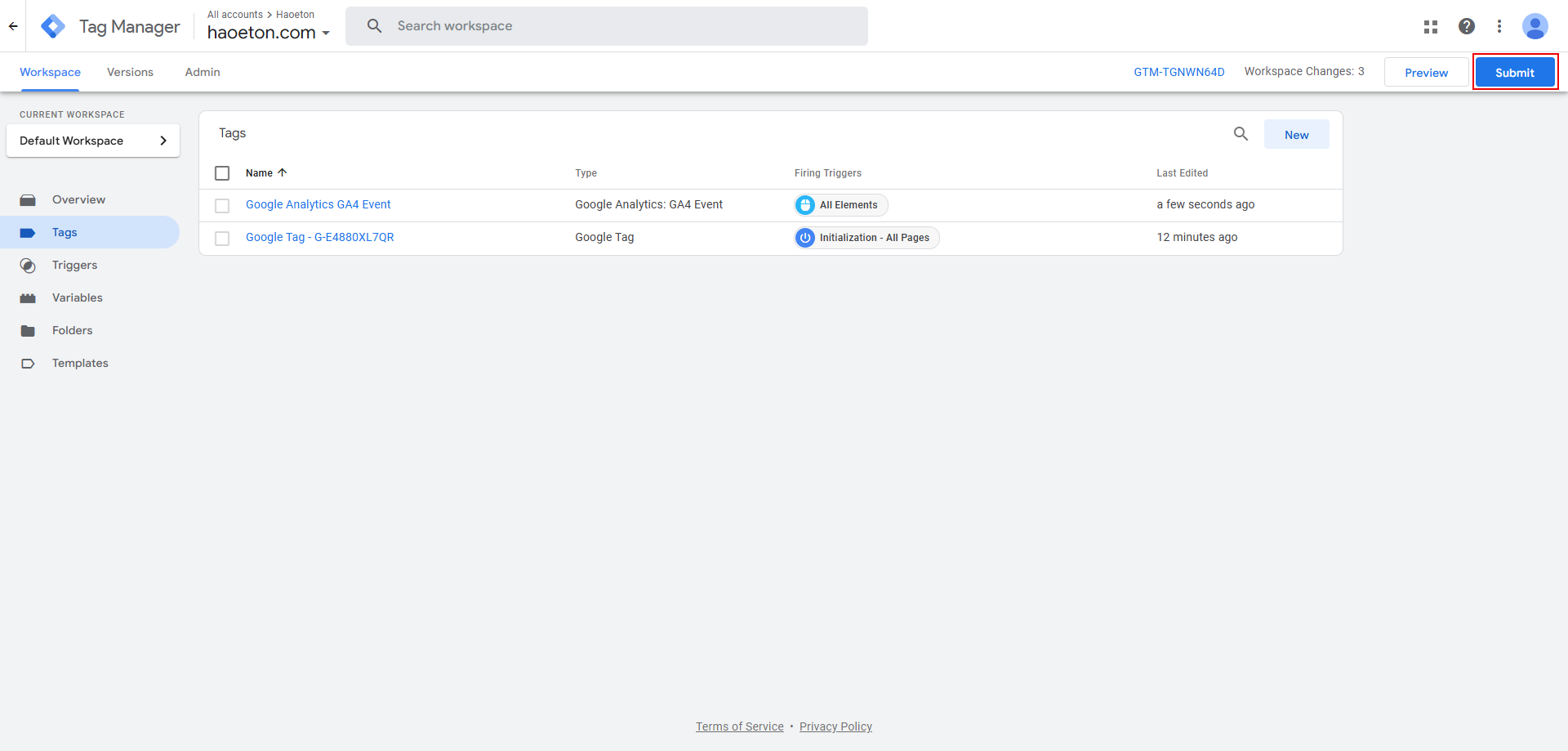1568x751 pixels.
Task: Focus the Search workspace field
Action: click(607, 26)
